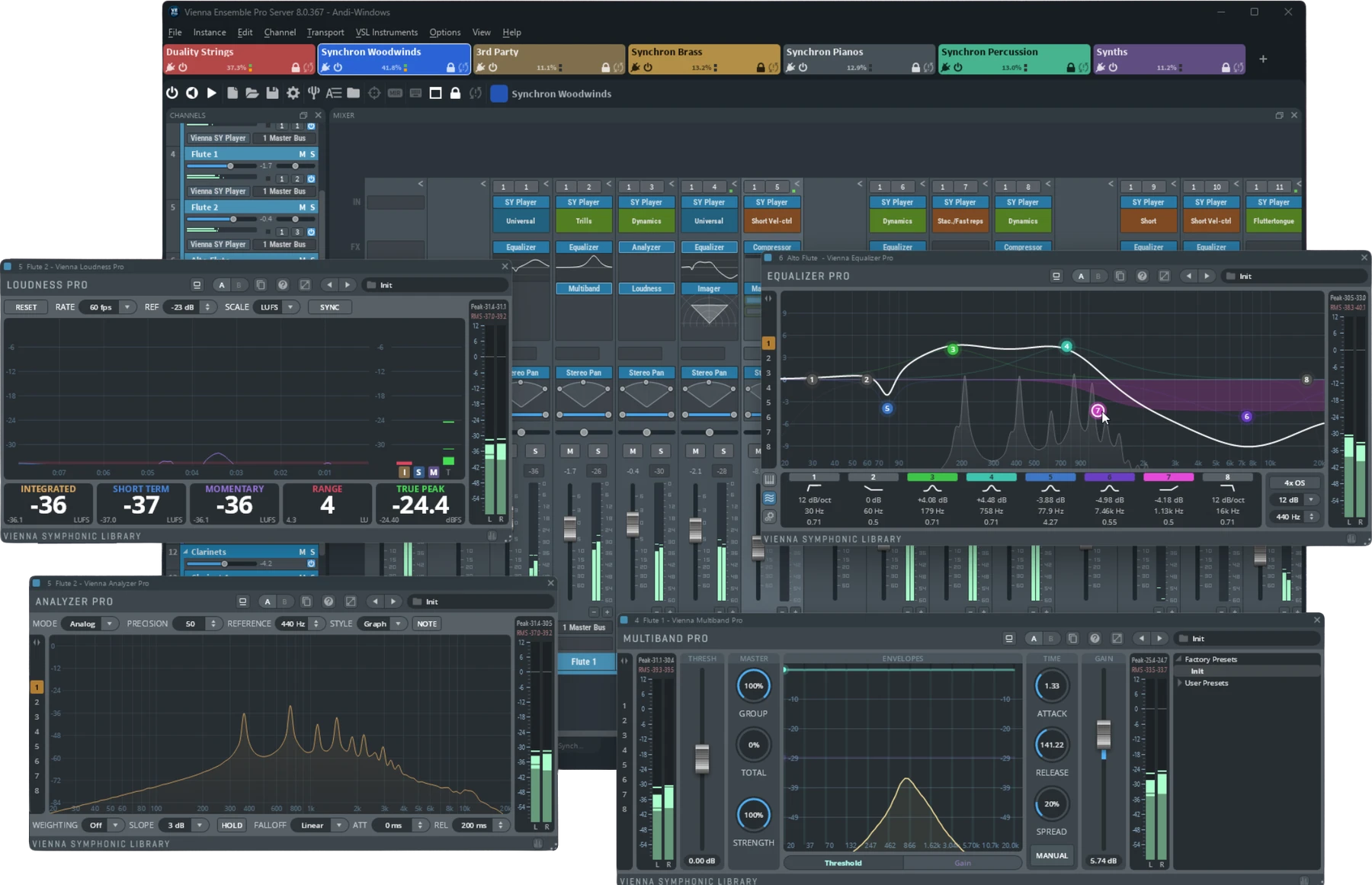Start playback with main toolbar play icon
1372x885 pixels.
coord(212,93)
